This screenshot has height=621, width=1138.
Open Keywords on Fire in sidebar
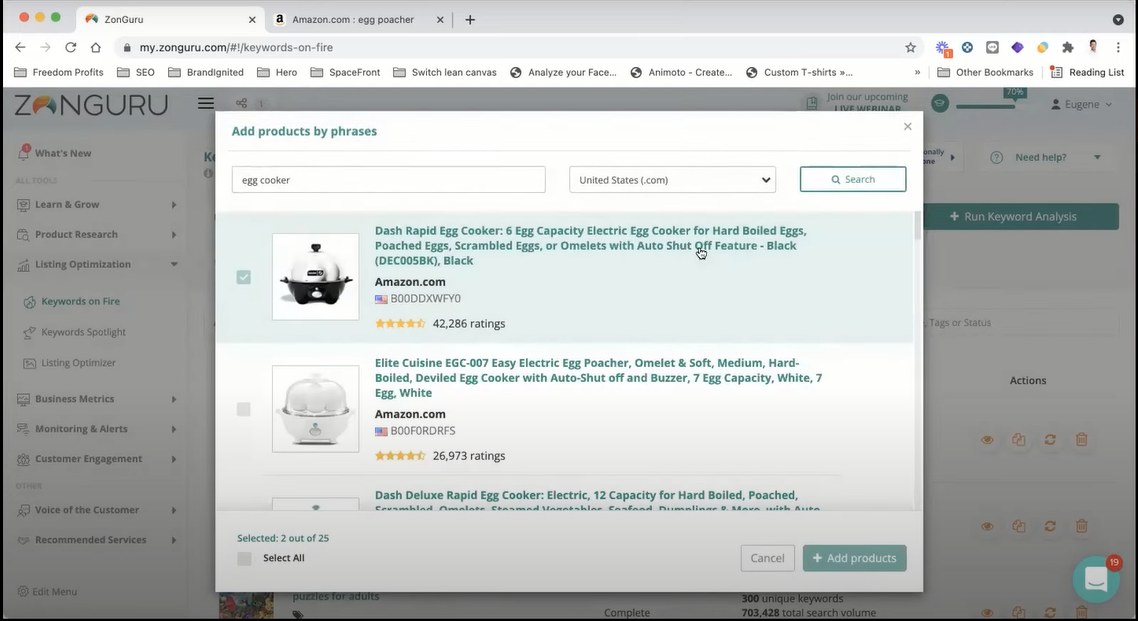click(x=81, y=301)
